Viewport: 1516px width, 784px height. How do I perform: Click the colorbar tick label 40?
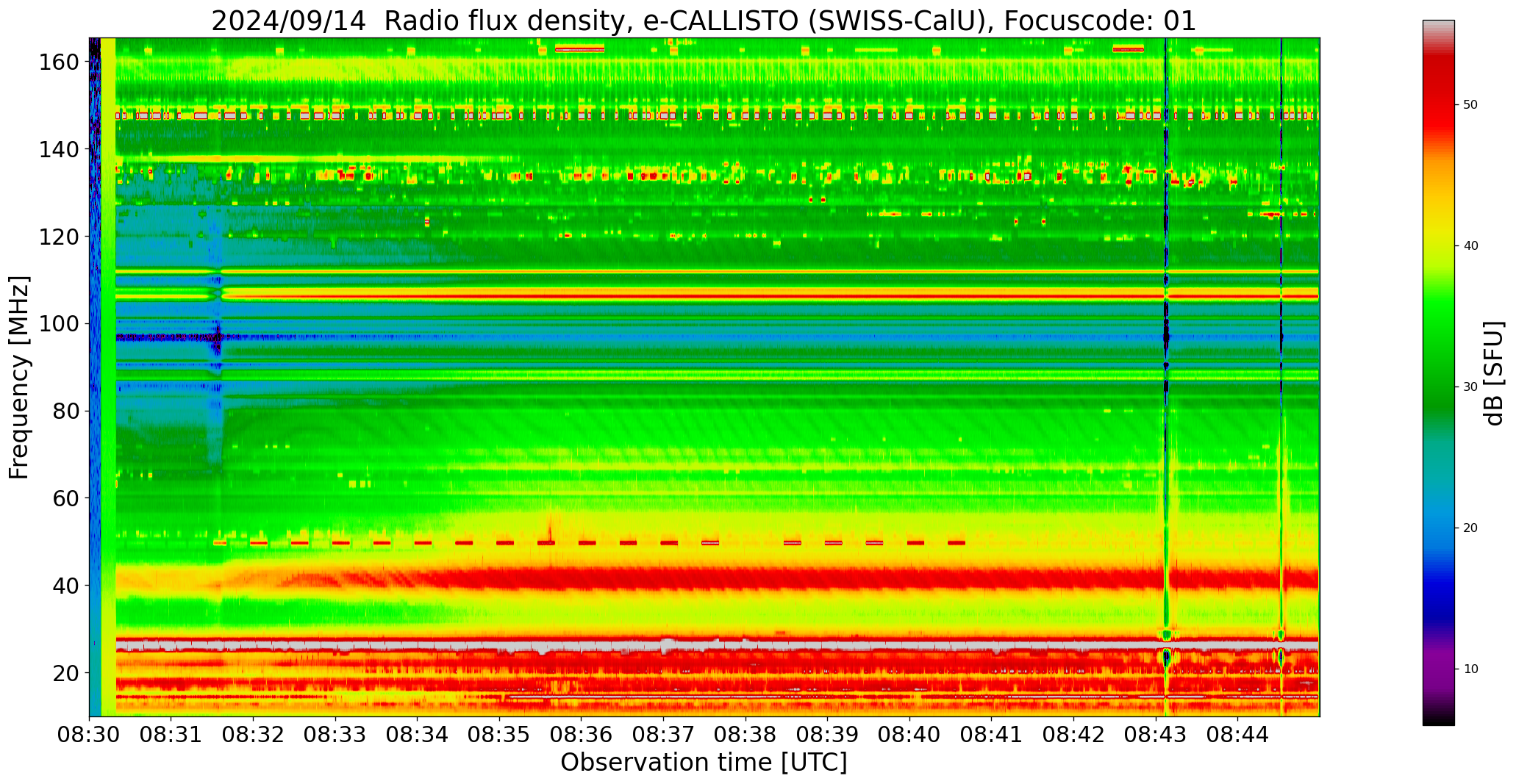[1470, 245]
